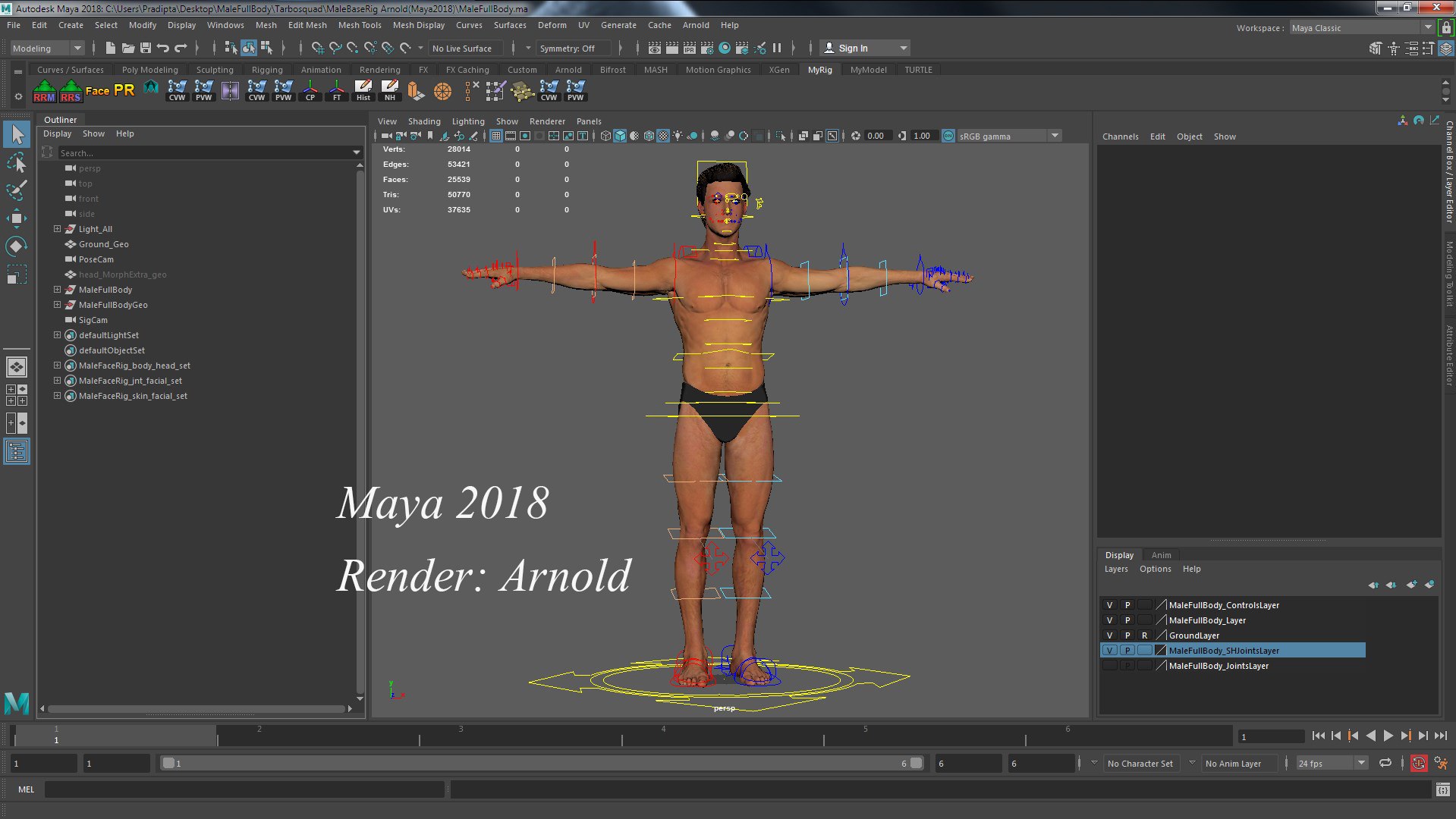This screenshot has height=819, width=1456.
Task: Choose the Lasso select tool
Action: click(x=16, y=162)
